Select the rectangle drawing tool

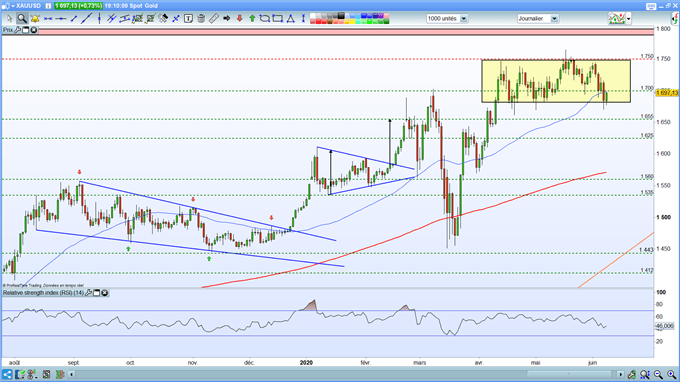tap(278, 19)
